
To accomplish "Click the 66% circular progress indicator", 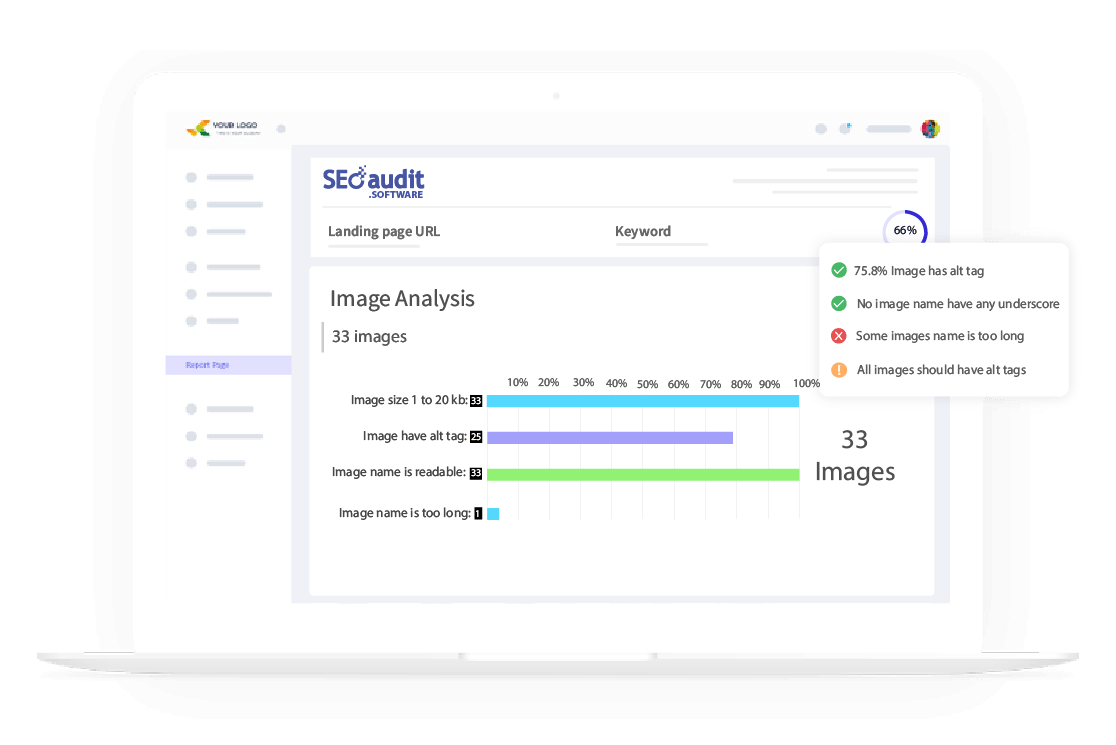I will (x=903, y=230).
